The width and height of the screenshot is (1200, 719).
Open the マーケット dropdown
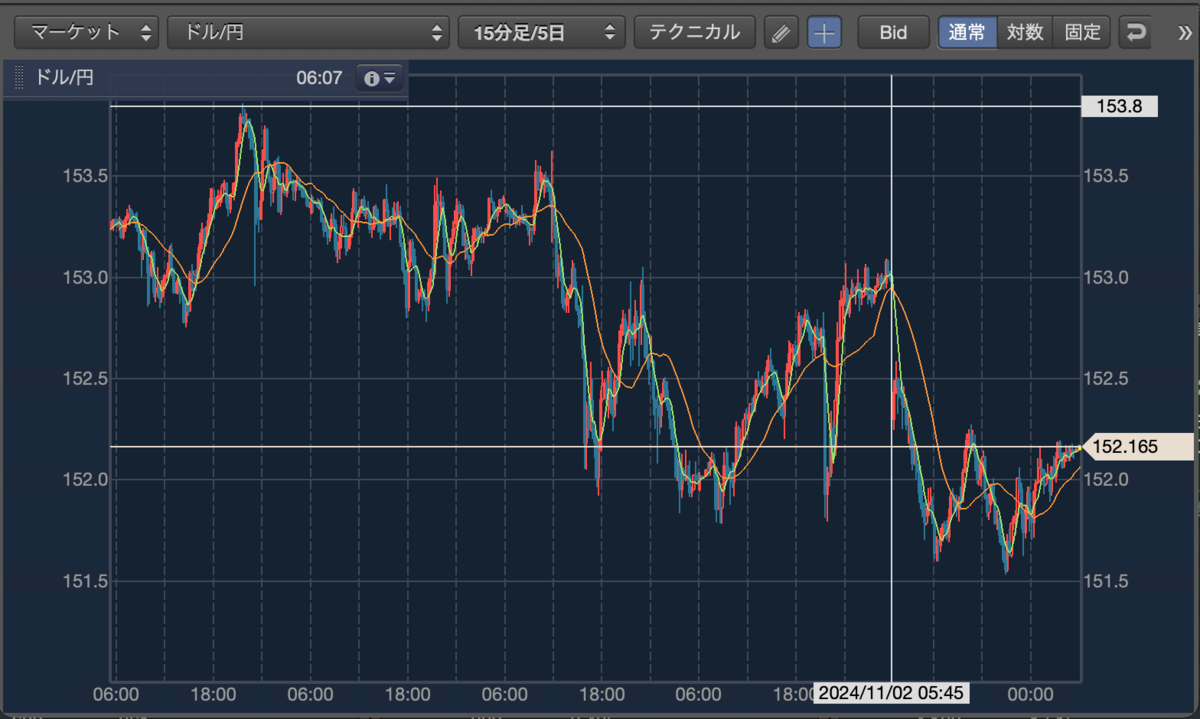(86, 32)
